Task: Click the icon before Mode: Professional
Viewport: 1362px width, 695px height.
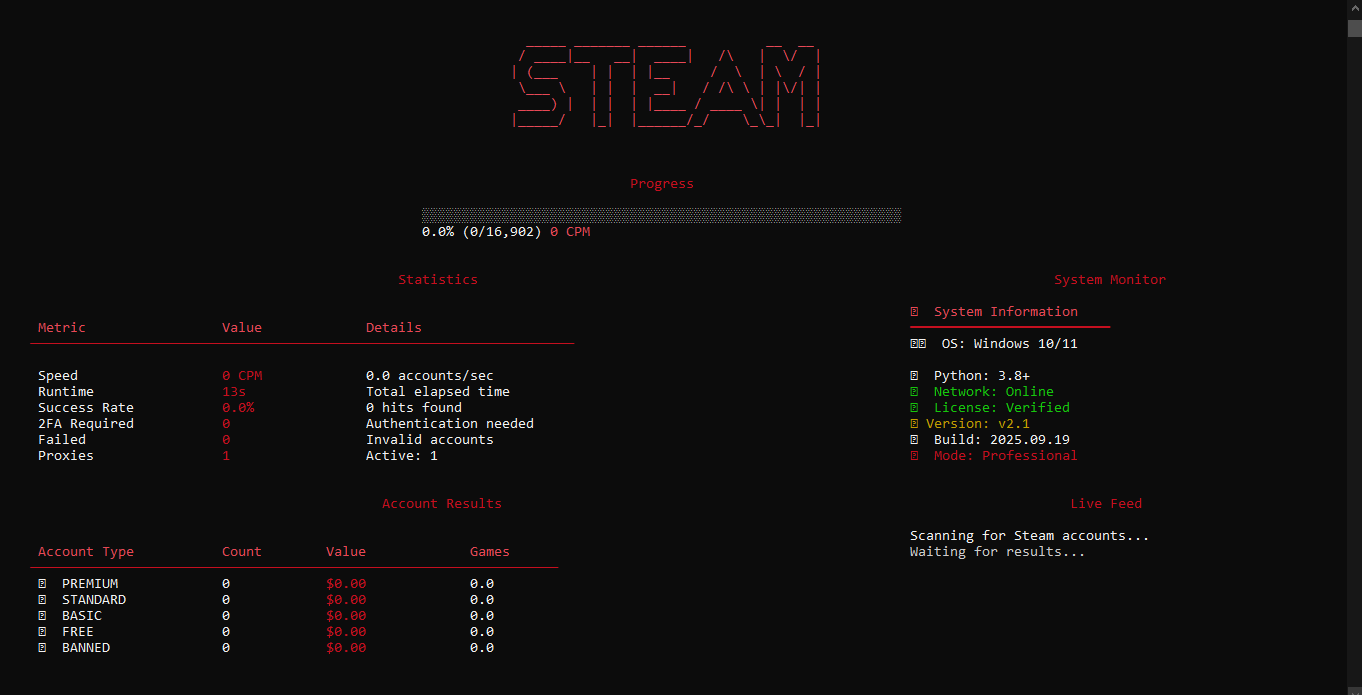Action: [914, 456]
